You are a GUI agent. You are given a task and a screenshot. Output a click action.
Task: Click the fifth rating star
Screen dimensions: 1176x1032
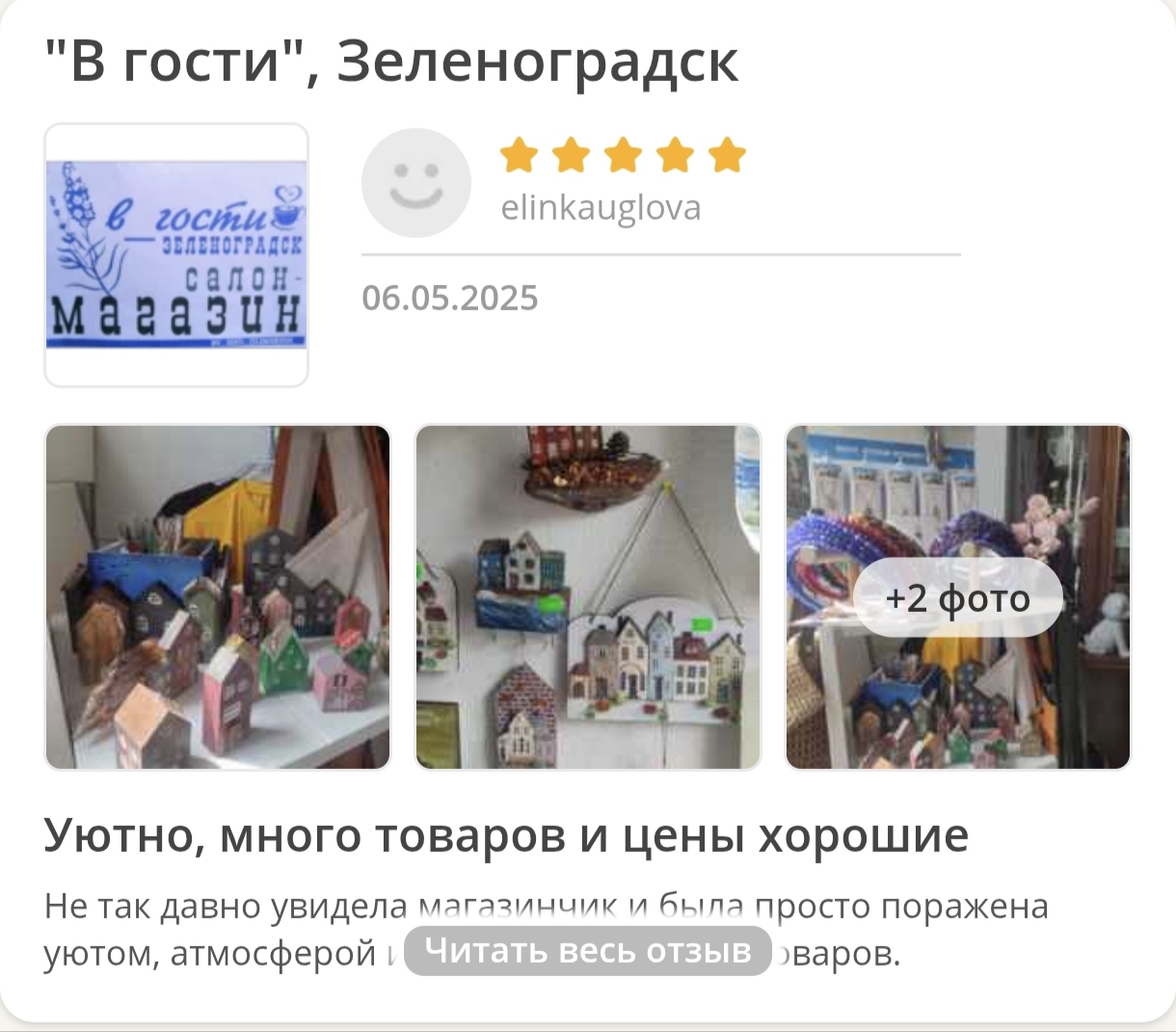727,155
